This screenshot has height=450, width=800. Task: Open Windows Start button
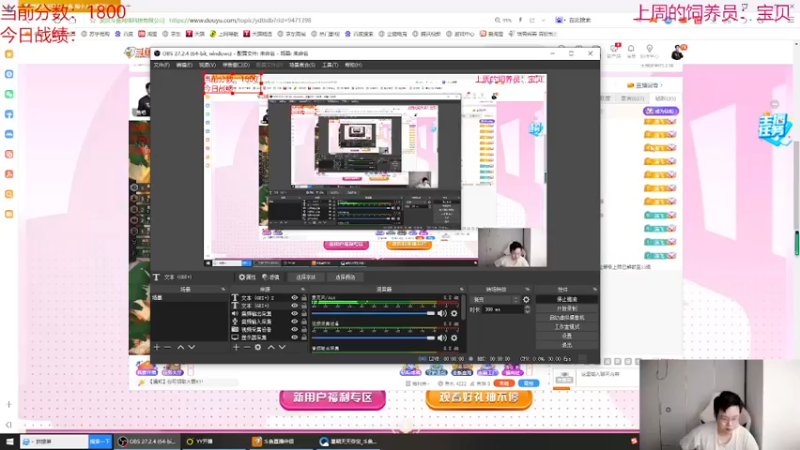9,441
